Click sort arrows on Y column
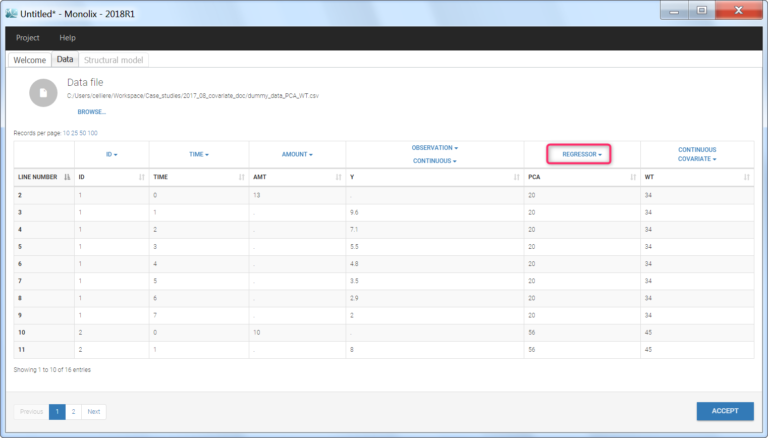Screen dimensions: 768x438 517,177
